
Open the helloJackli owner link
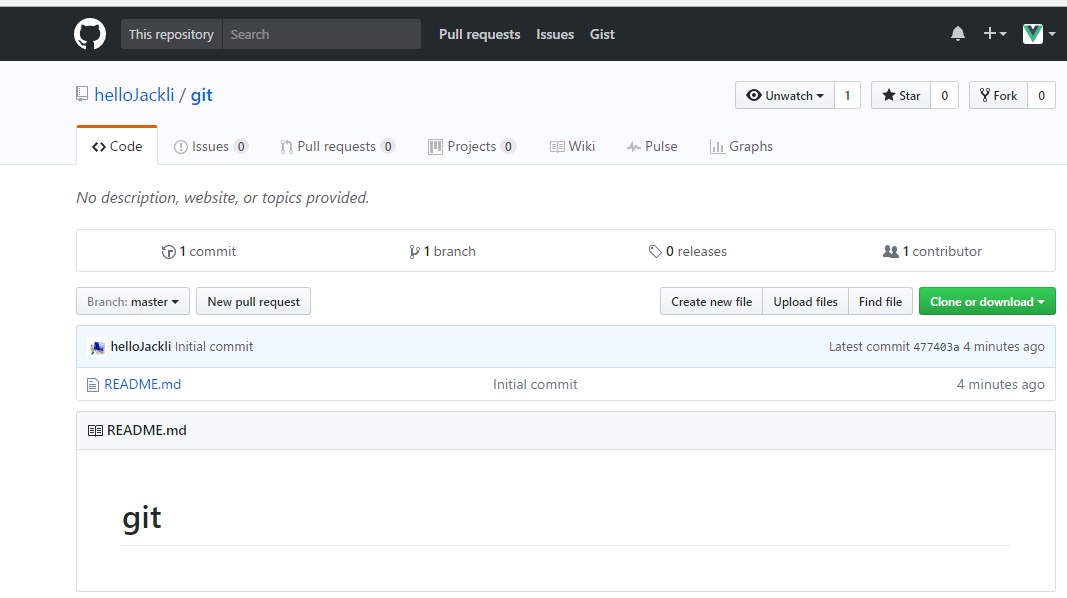click(134, 95)
